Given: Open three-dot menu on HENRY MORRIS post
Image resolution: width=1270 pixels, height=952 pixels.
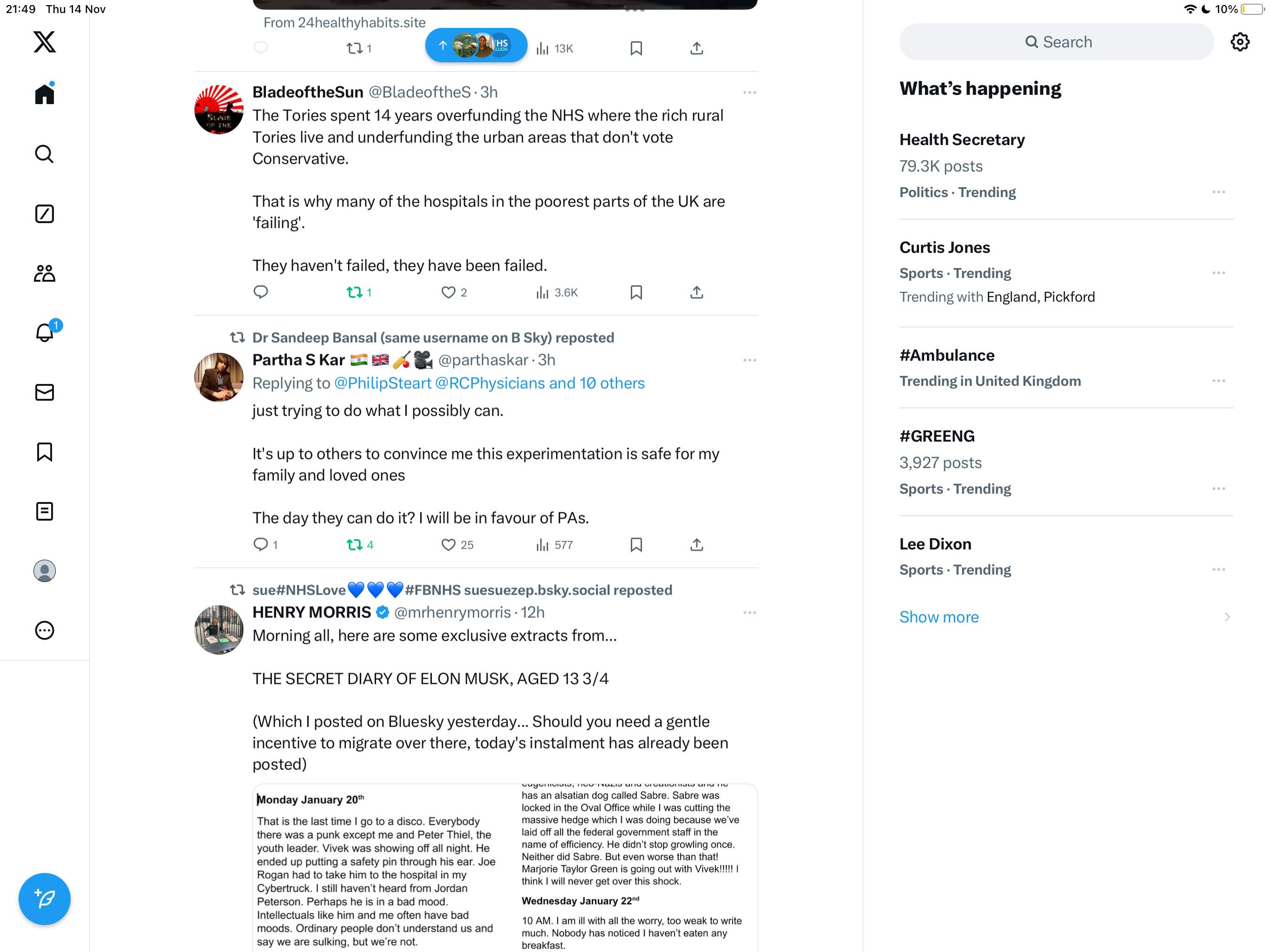Looking at the screenshot, I should [749, 613].
